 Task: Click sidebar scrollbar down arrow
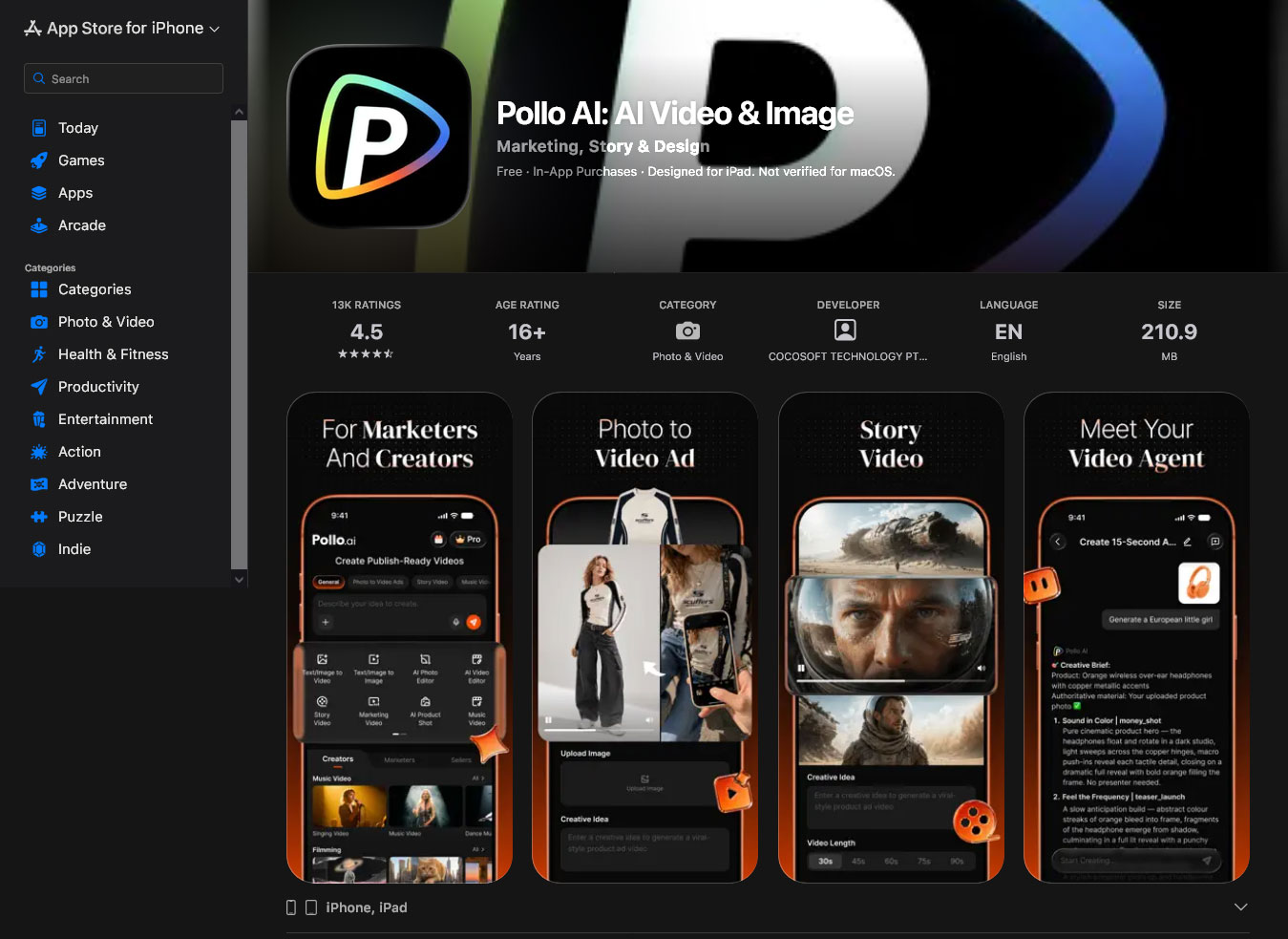(x=239, y=579)
